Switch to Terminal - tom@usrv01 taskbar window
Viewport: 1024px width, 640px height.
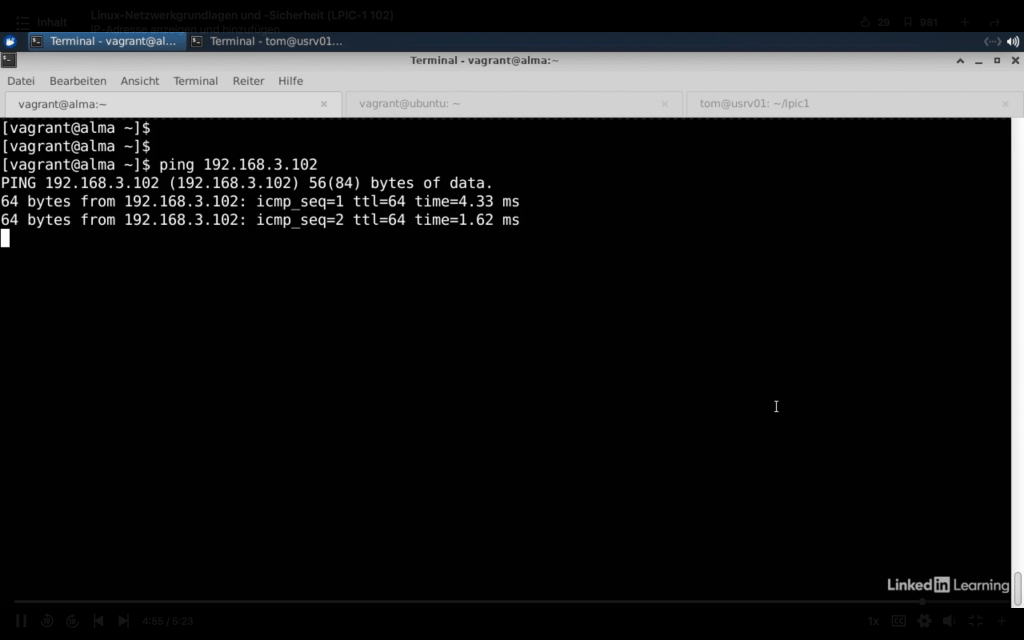[x=267, y=41]
